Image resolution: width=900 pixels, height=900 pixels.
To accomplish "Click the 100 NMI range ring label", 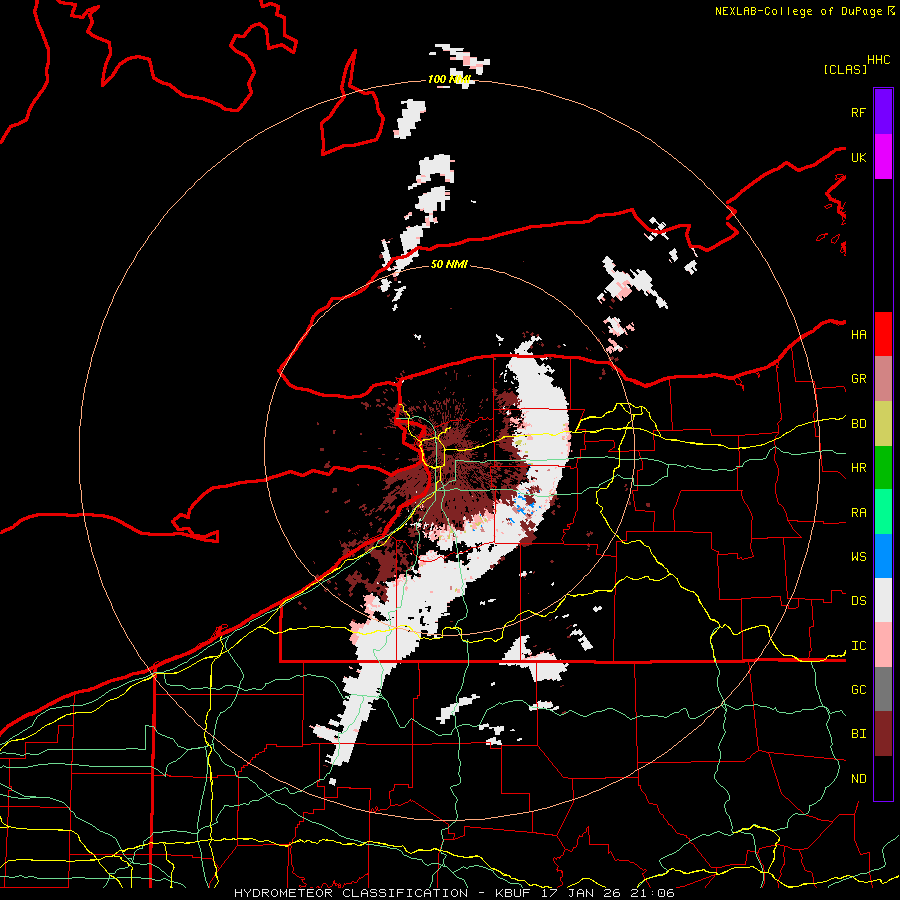I will point(449,79).
